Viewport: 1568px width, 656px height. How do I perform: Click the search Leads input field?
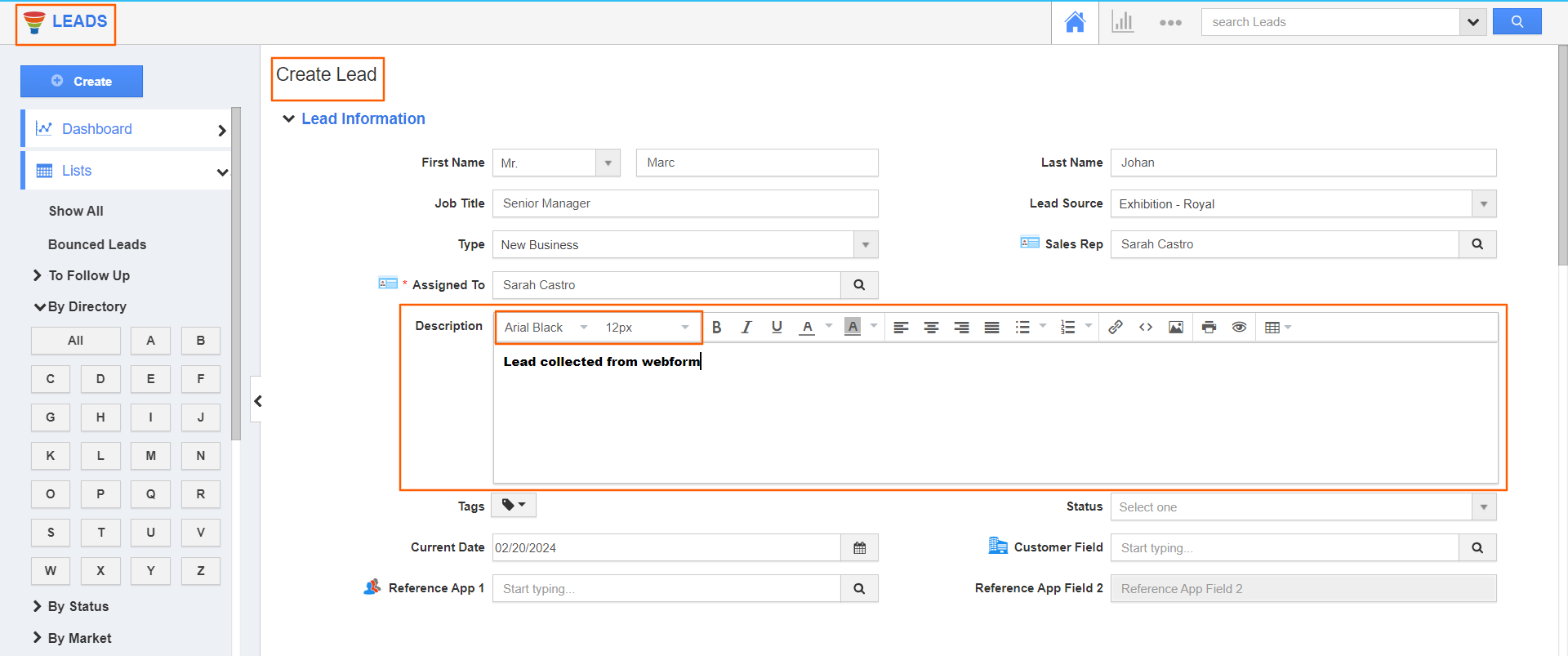tap(1330, 22)
